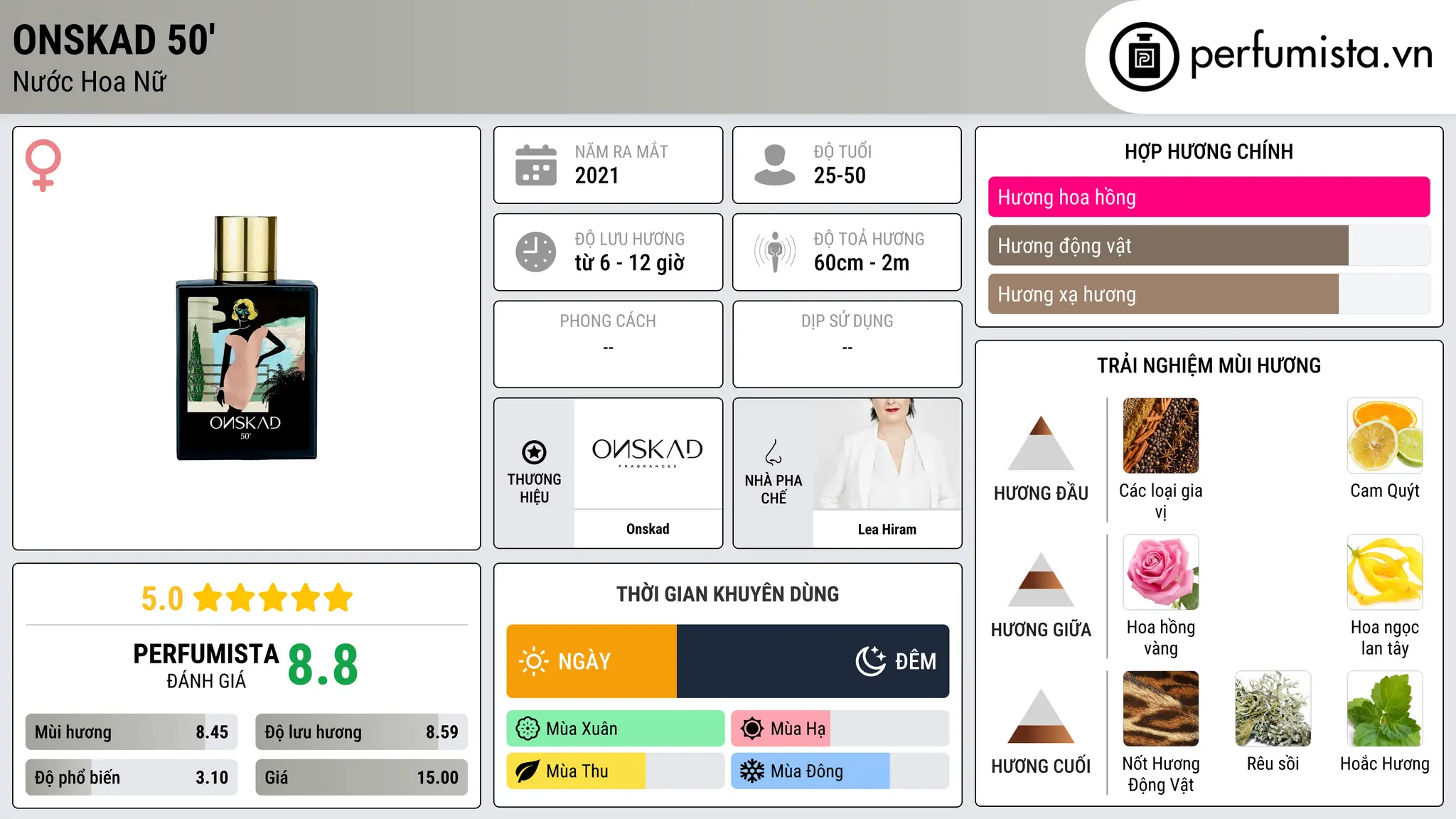Click the snowflake icon for Mùa Đông
This screenshot has height=819, width=1456.
(x=752, y=771)
